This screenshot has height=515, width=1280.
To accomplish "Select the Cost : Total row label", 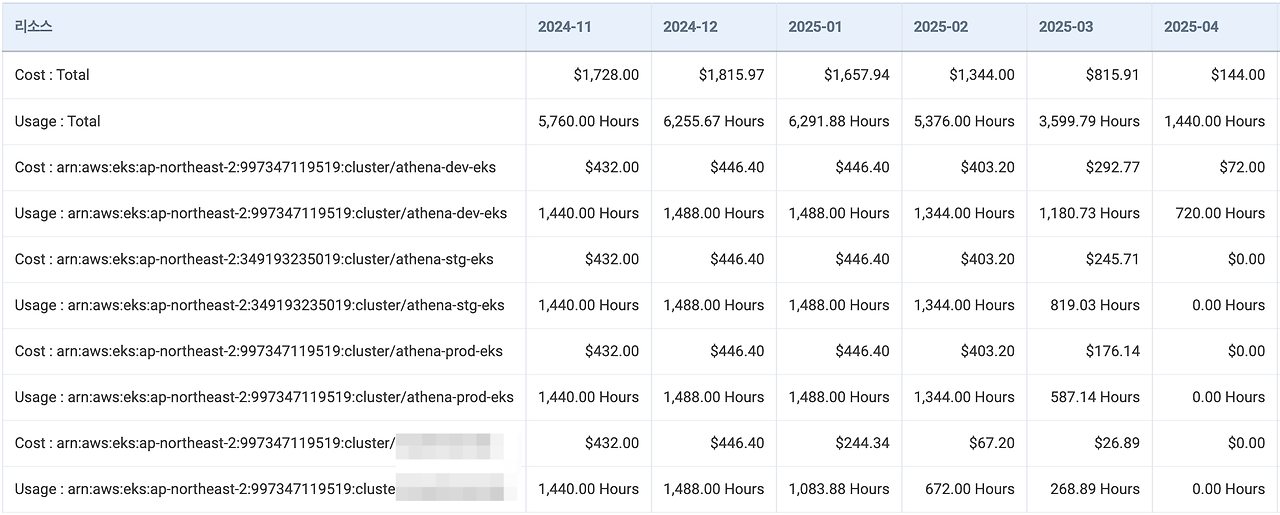I will pyautogui.click(x=52, y=75).
